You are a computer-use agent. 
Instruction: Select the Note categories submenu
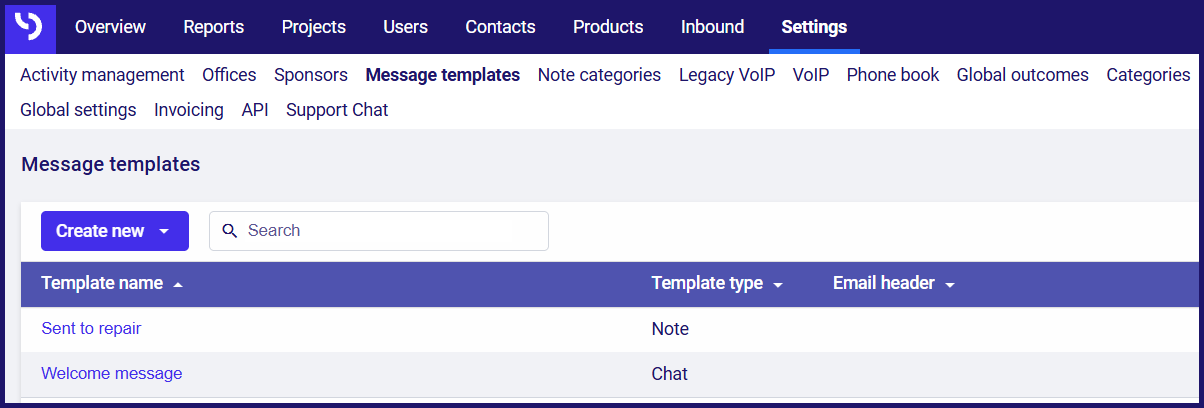point(599,75)
